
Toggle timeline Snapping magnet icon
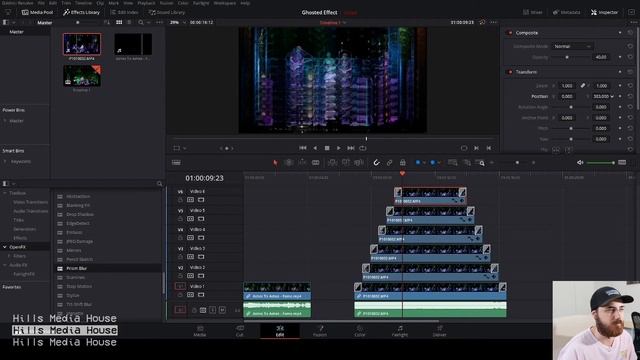click(x=376, y=162)
